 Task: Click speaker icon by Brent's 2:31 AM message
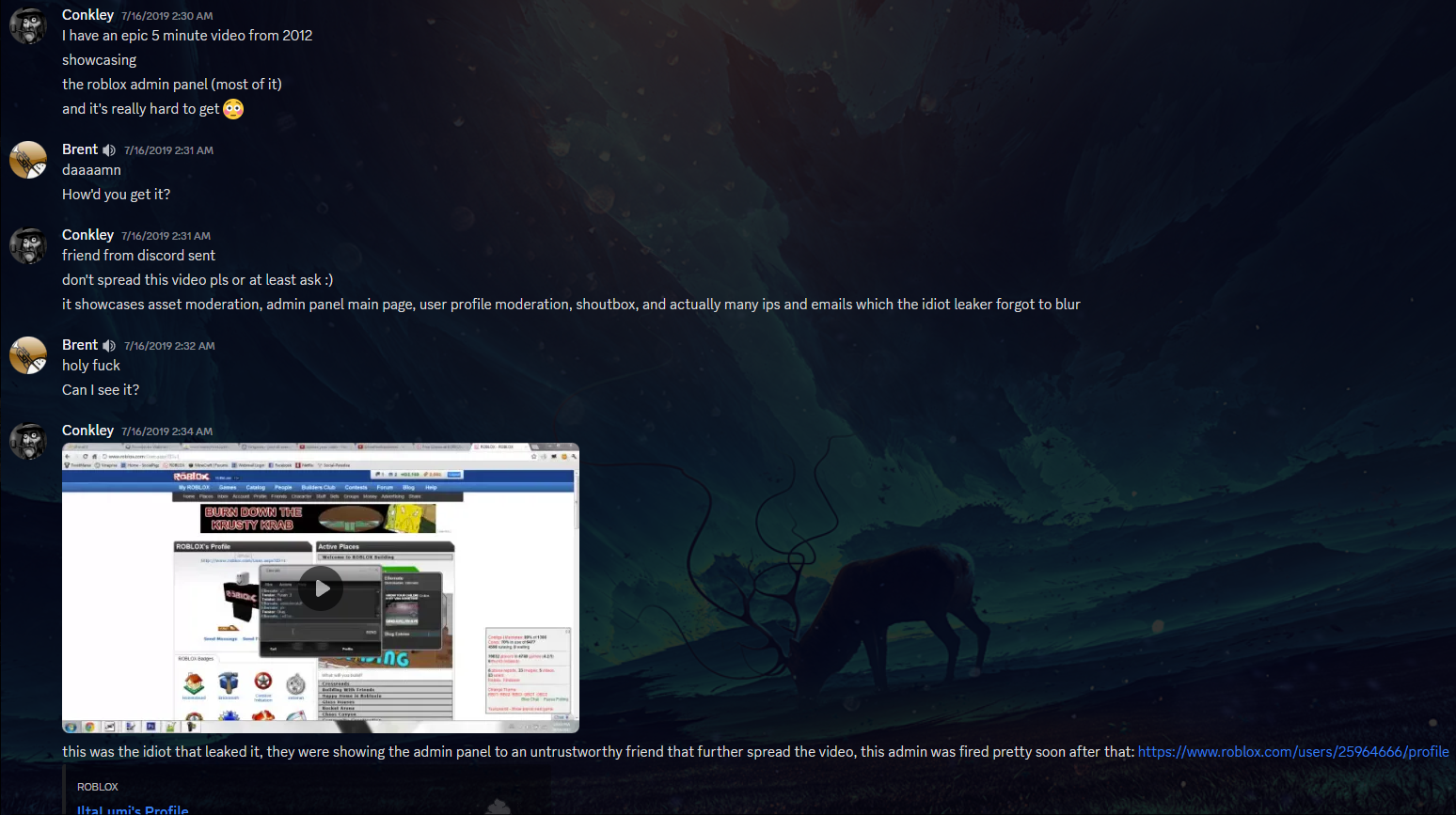point(110,150)
